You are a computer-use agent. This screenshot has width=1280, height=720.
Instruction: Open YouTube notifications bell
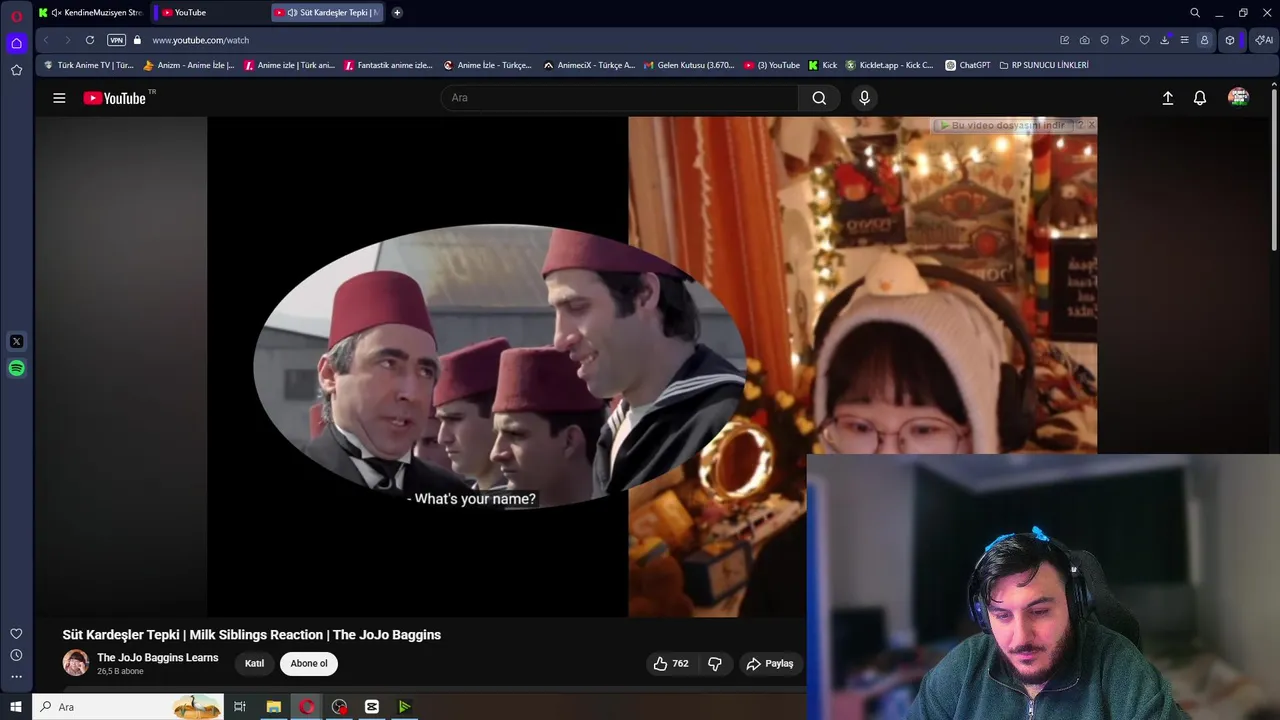tap(1200, 98)
